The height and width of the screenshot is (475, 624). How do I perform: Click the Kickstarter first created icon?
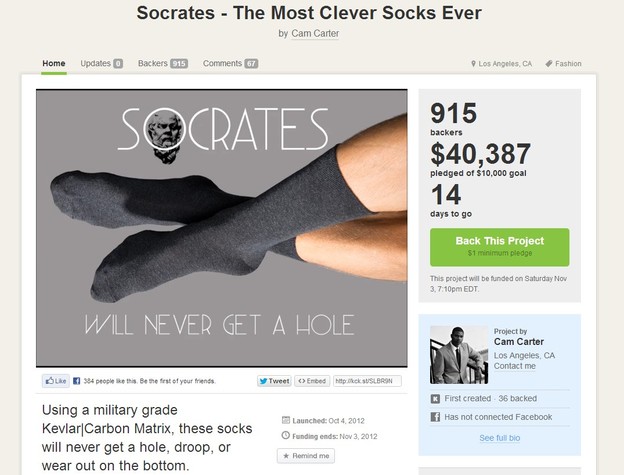pos(435,398)
